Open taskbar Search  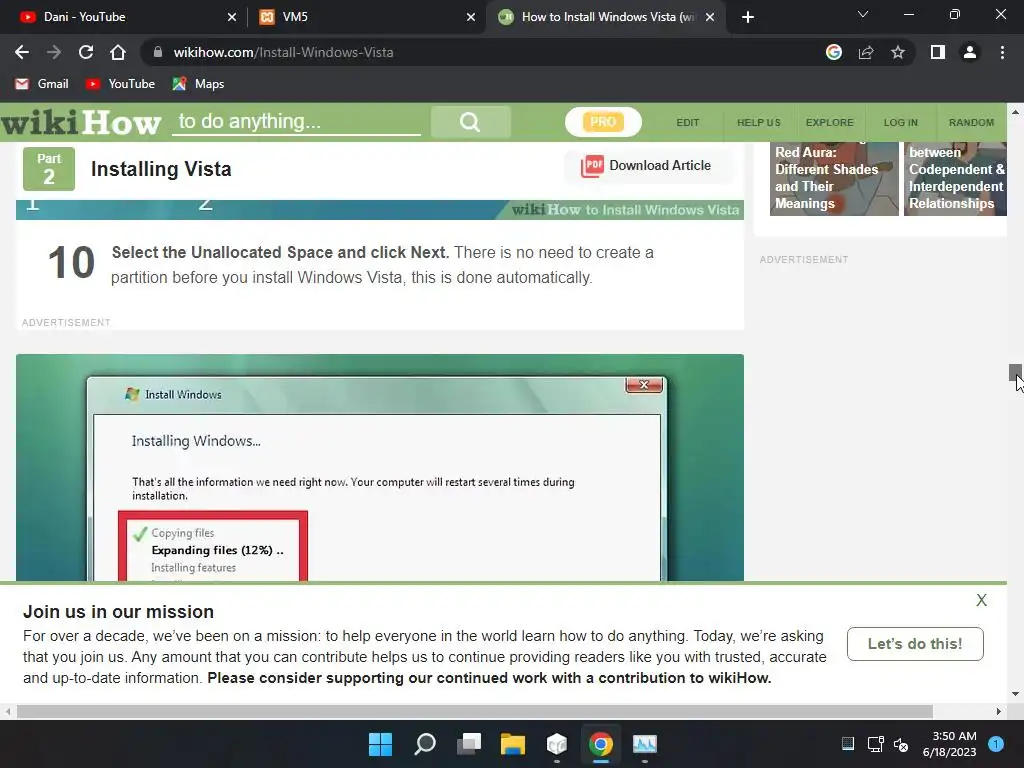424,744
